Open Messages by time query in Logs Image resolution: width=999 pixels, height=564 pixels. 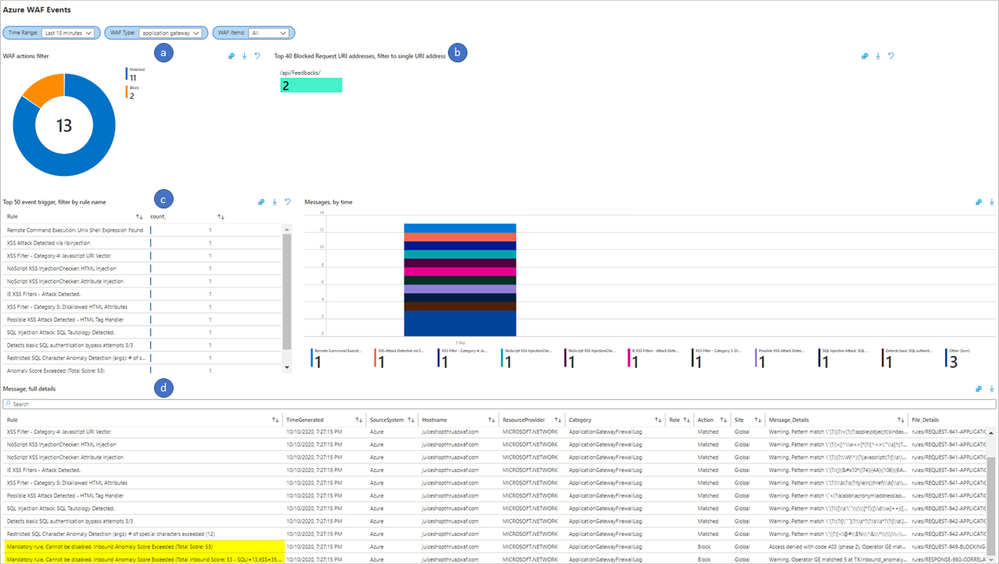click(x=979, y=202)
